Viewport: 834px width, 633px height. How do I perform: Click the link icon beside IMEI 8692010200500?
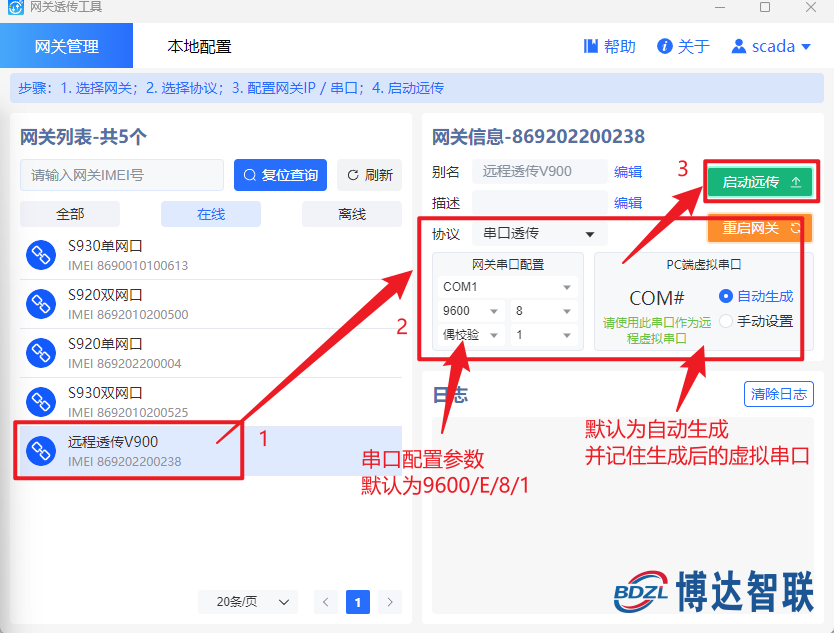(x=41, y=304)
